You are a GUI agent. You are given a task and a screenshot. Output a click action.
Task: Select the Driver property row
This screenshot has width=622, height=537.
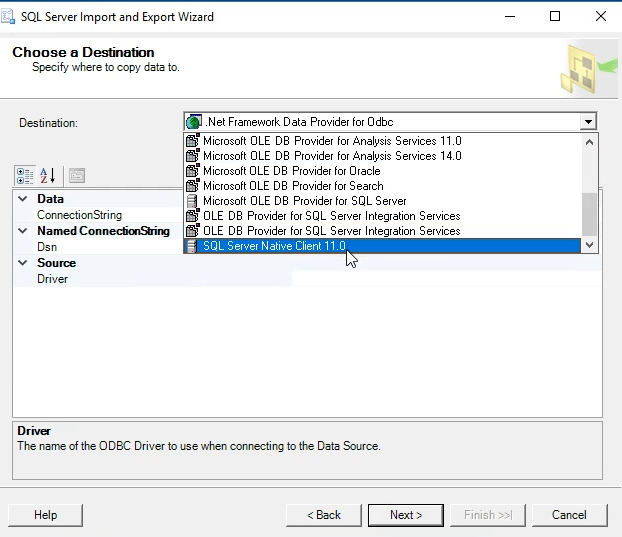(307, 279)
